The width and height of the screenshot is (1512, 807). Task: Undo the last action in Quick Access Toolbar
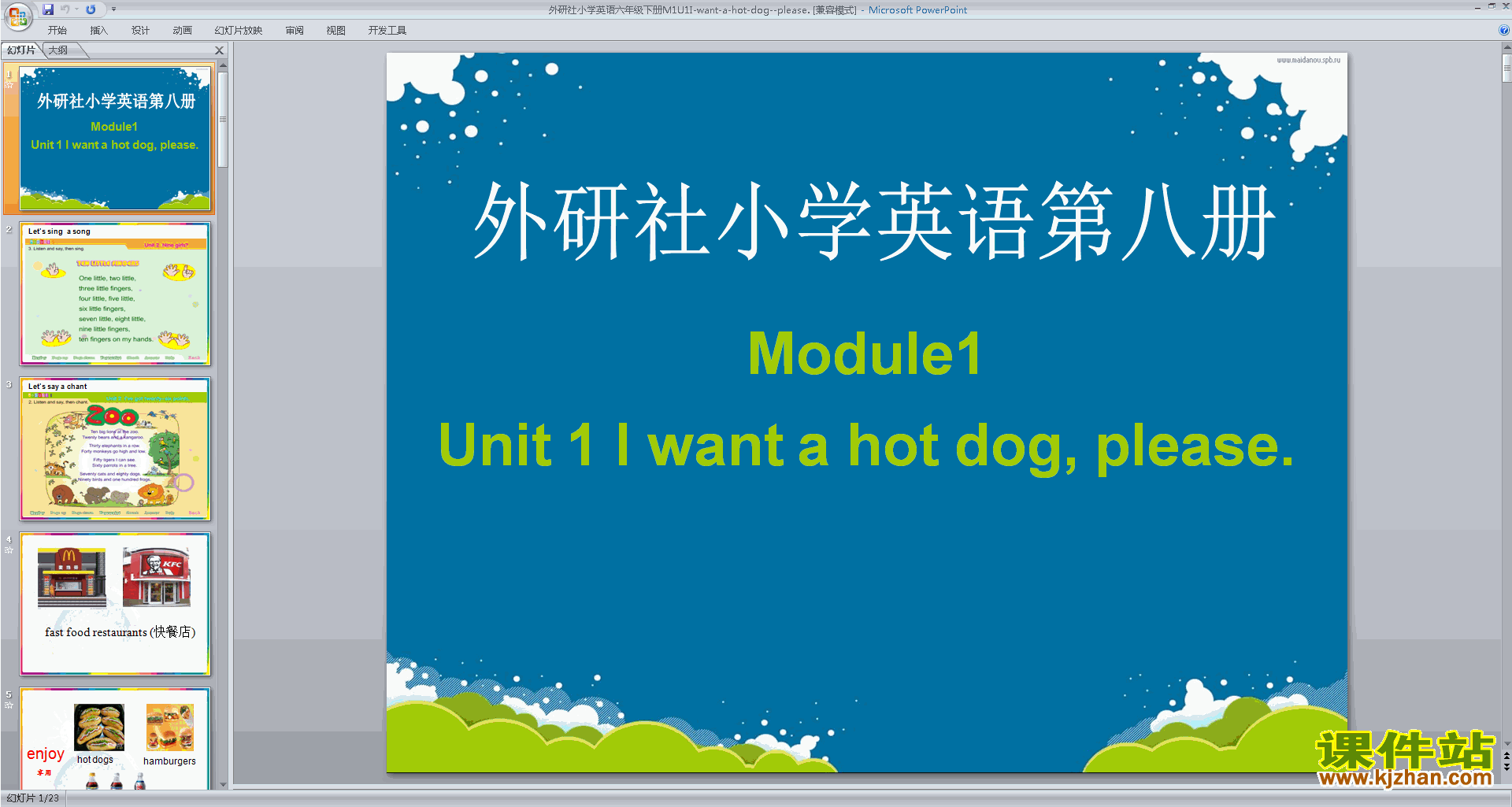coord(65,9)
